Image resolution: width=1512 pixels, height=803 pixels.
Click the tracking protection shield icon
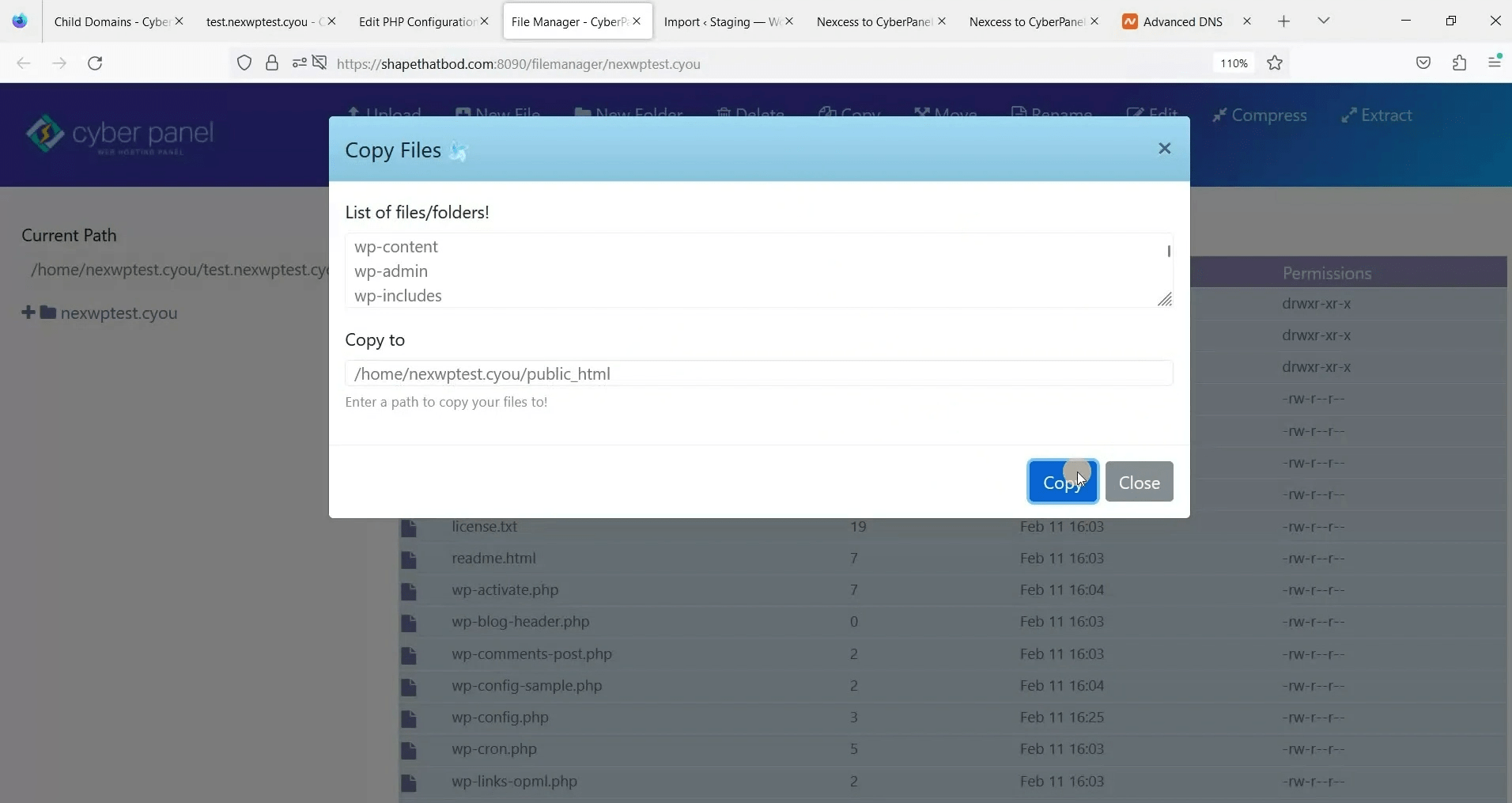pos(244,63)
